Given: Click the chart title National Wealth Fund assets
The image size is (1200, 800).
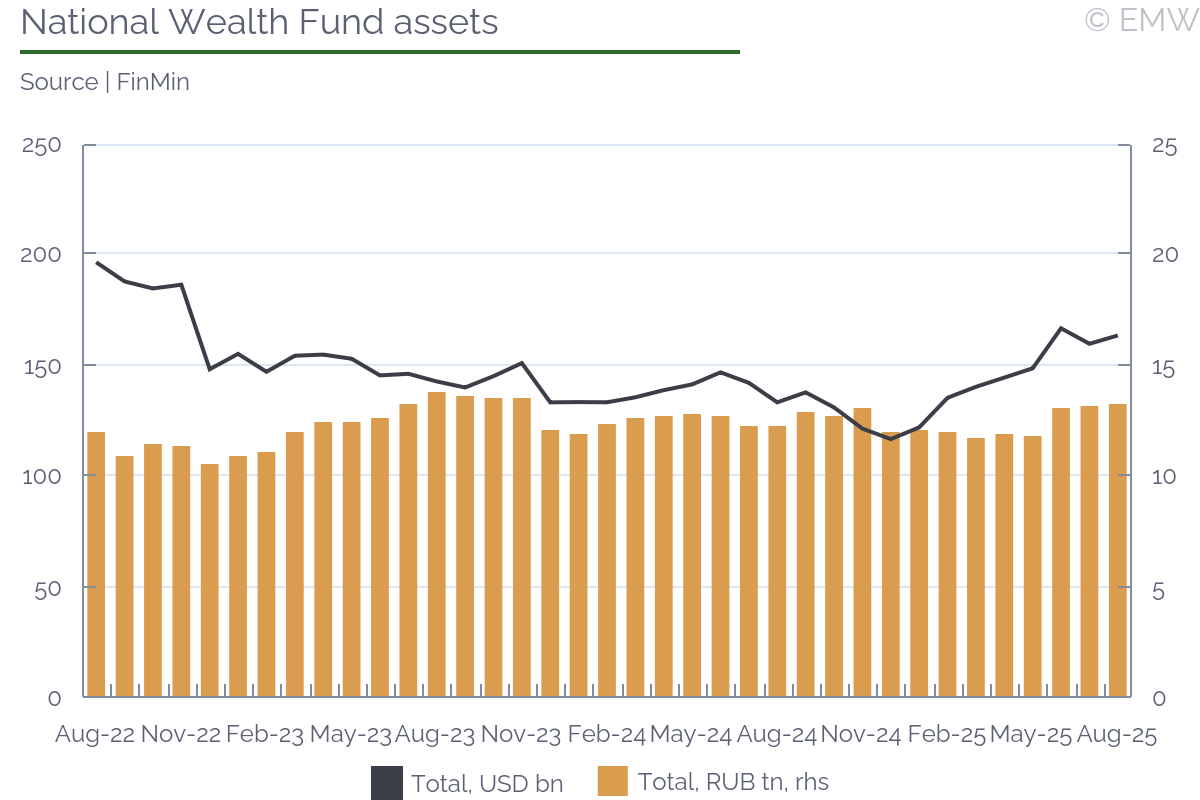Looking at the screenshot, I should (x=259, y=22).
